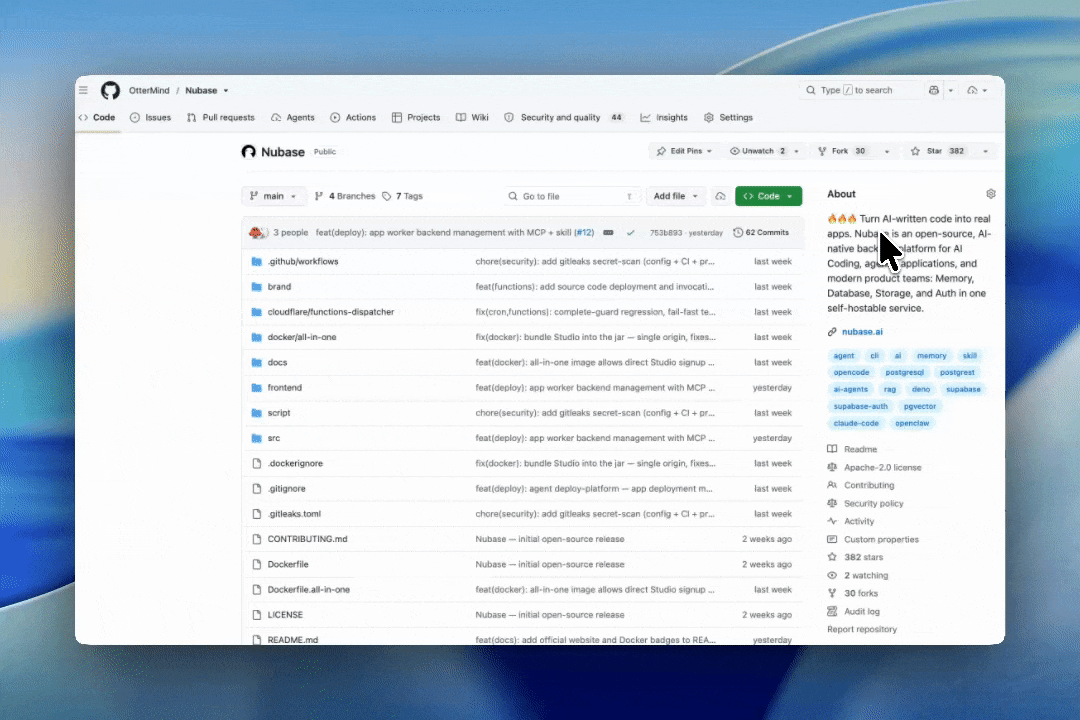Expand the Add file dropdown

point(676,196)
